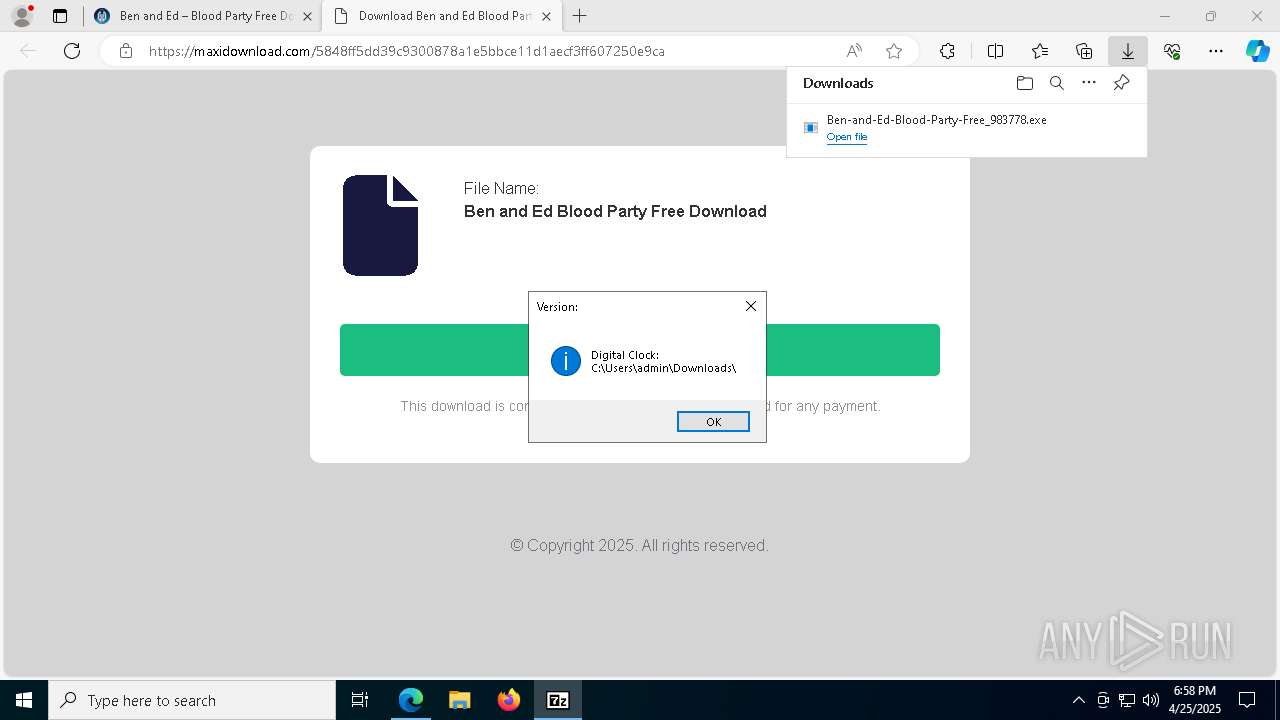Open File Explorer from taskbar

(x=459, y=700)
